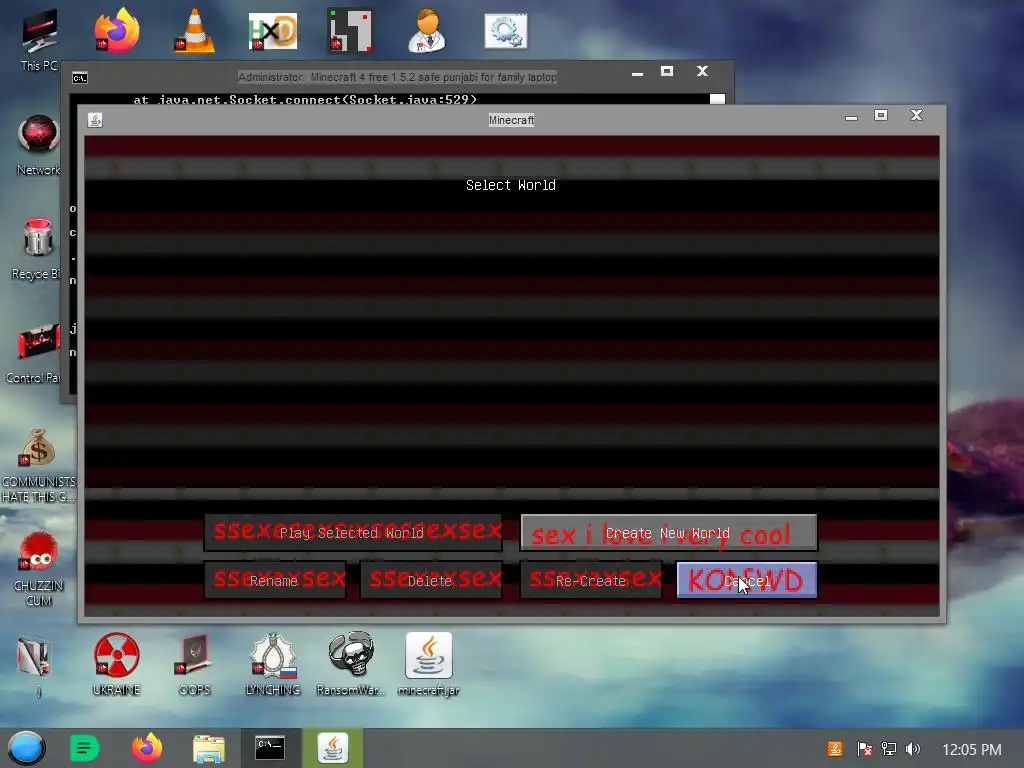Click the network tray icon

coord(888,749)
